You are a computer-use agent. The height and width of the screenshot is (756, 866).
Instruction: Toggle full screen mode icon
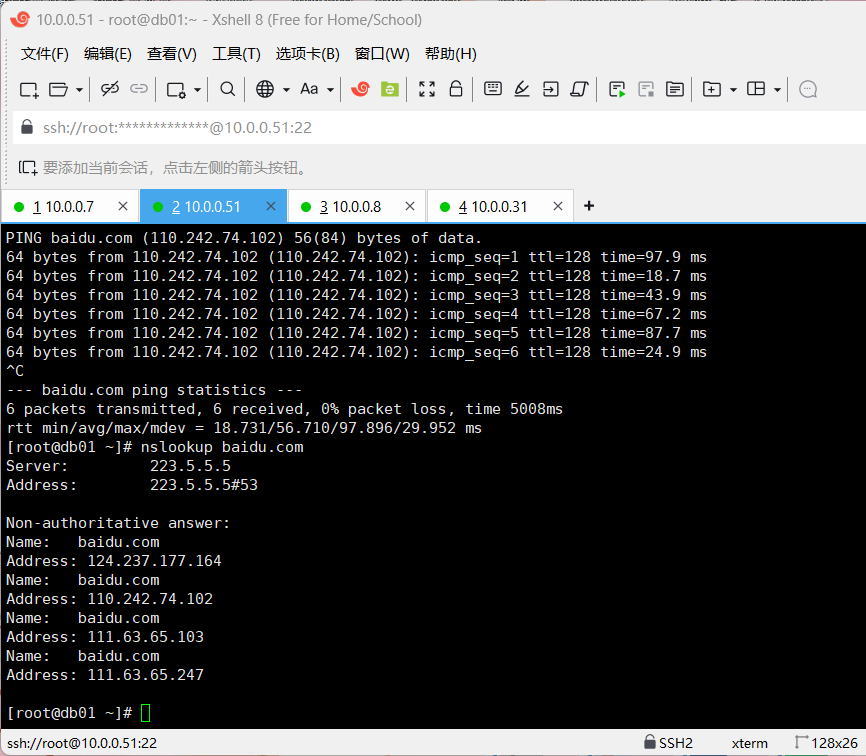point(427,89)
